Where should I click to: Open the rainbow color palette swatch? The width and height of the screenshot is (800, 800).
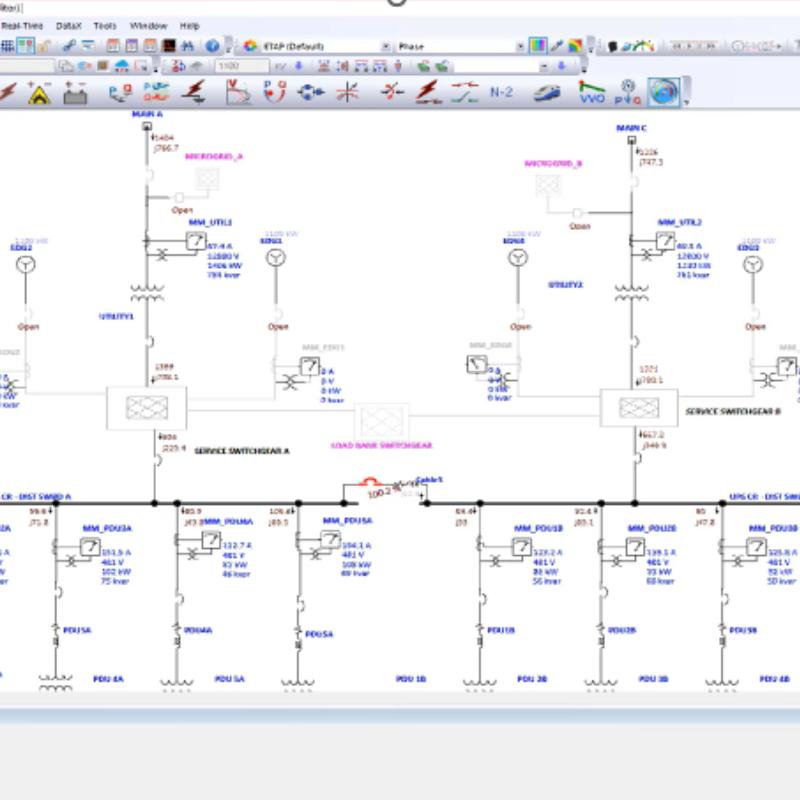[x=575, y=46]
